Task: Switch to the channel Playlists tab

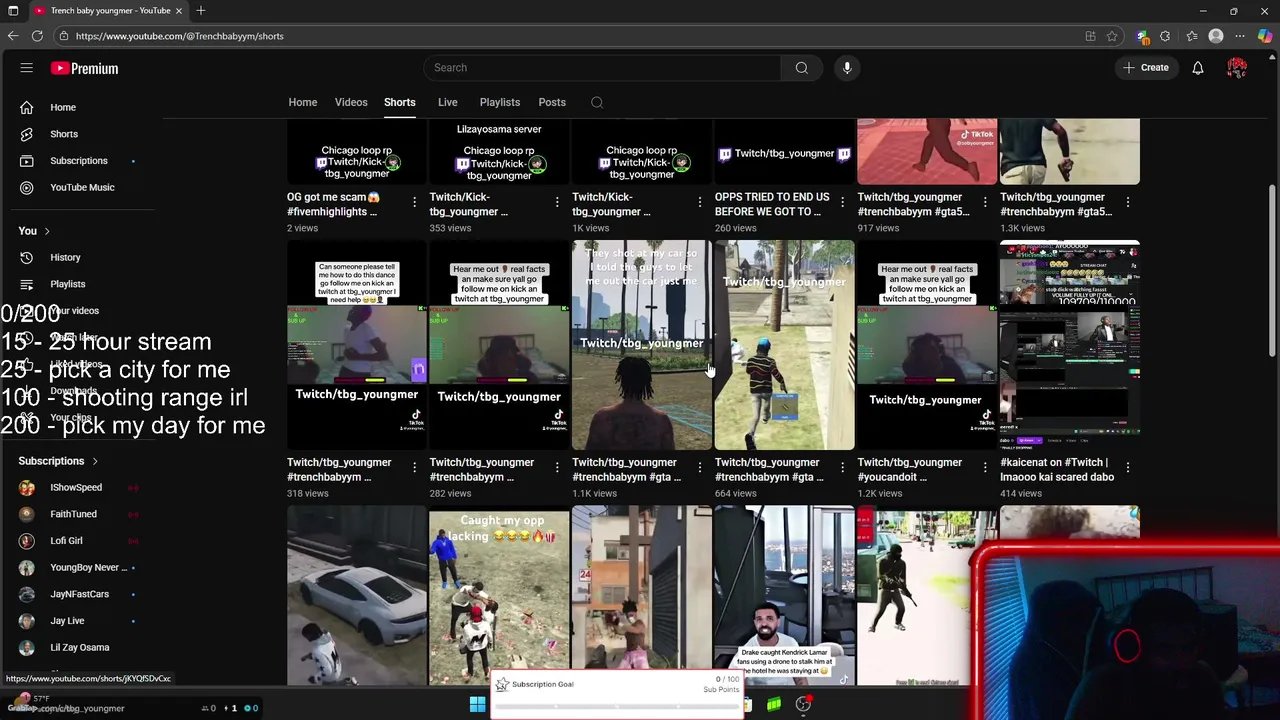Action: pos(499,102)
